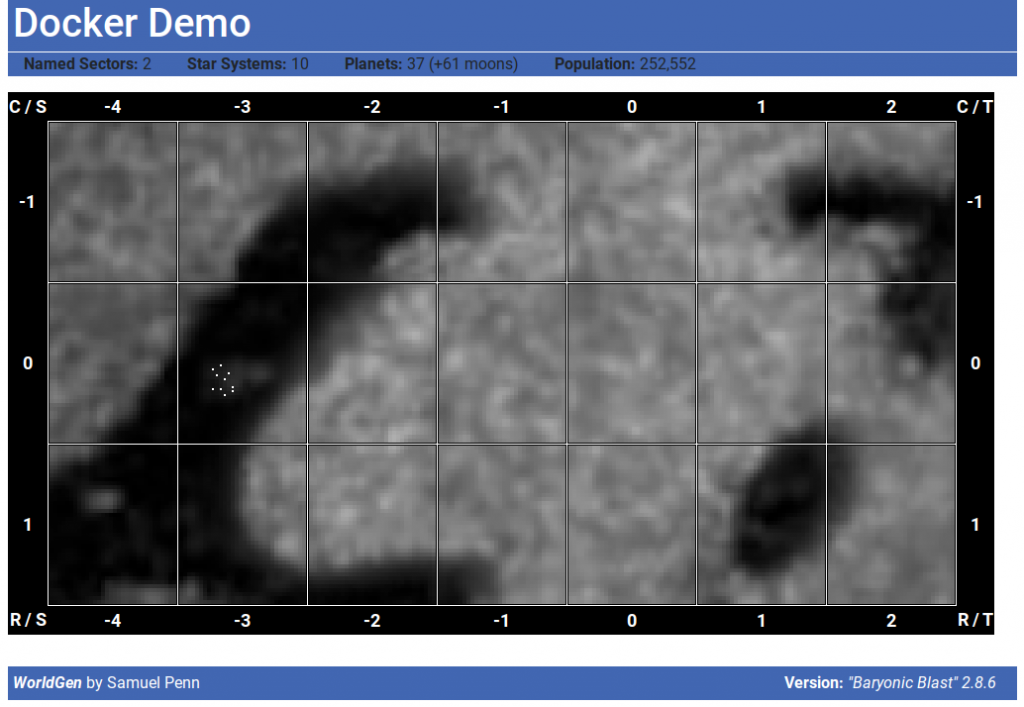The height and width of the screenshot is (707, 1024).
Task: Click the Named Sectors: 2 statistic
Action: click(88, 64)
